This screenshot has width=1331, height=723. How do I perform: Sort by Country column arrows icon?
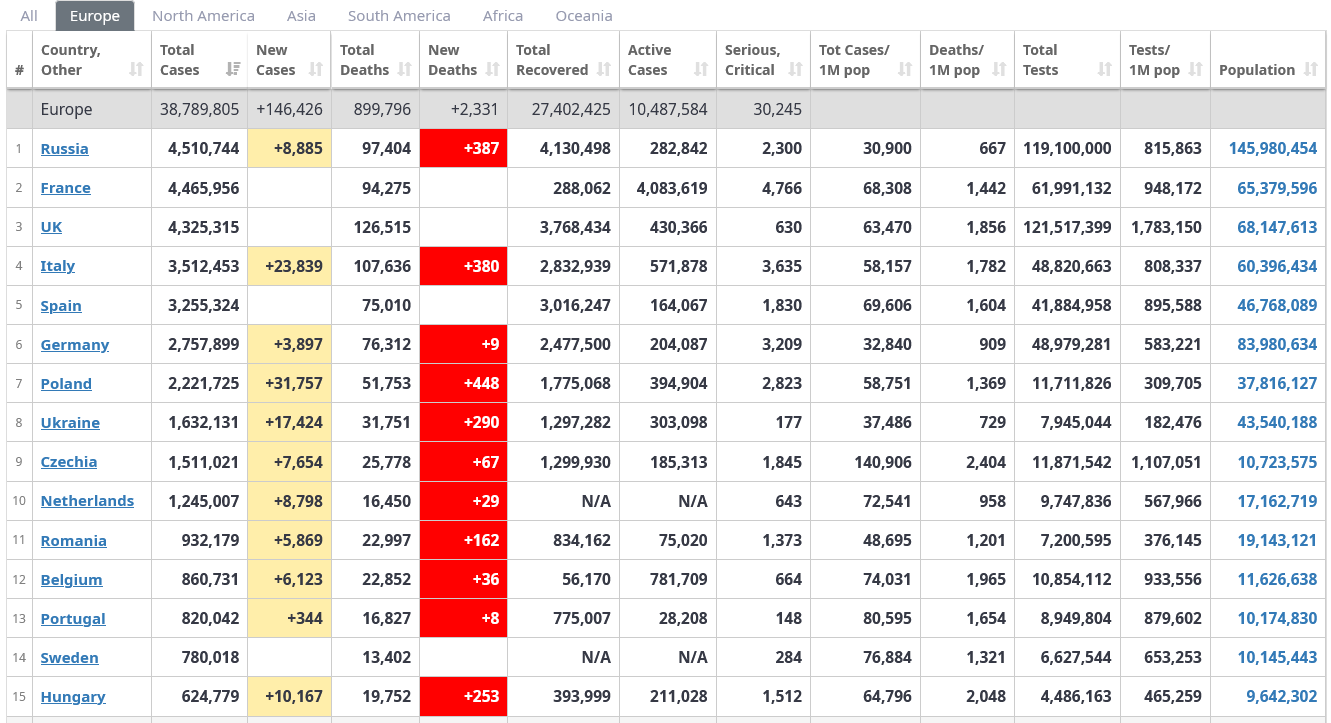coord(136,70)
